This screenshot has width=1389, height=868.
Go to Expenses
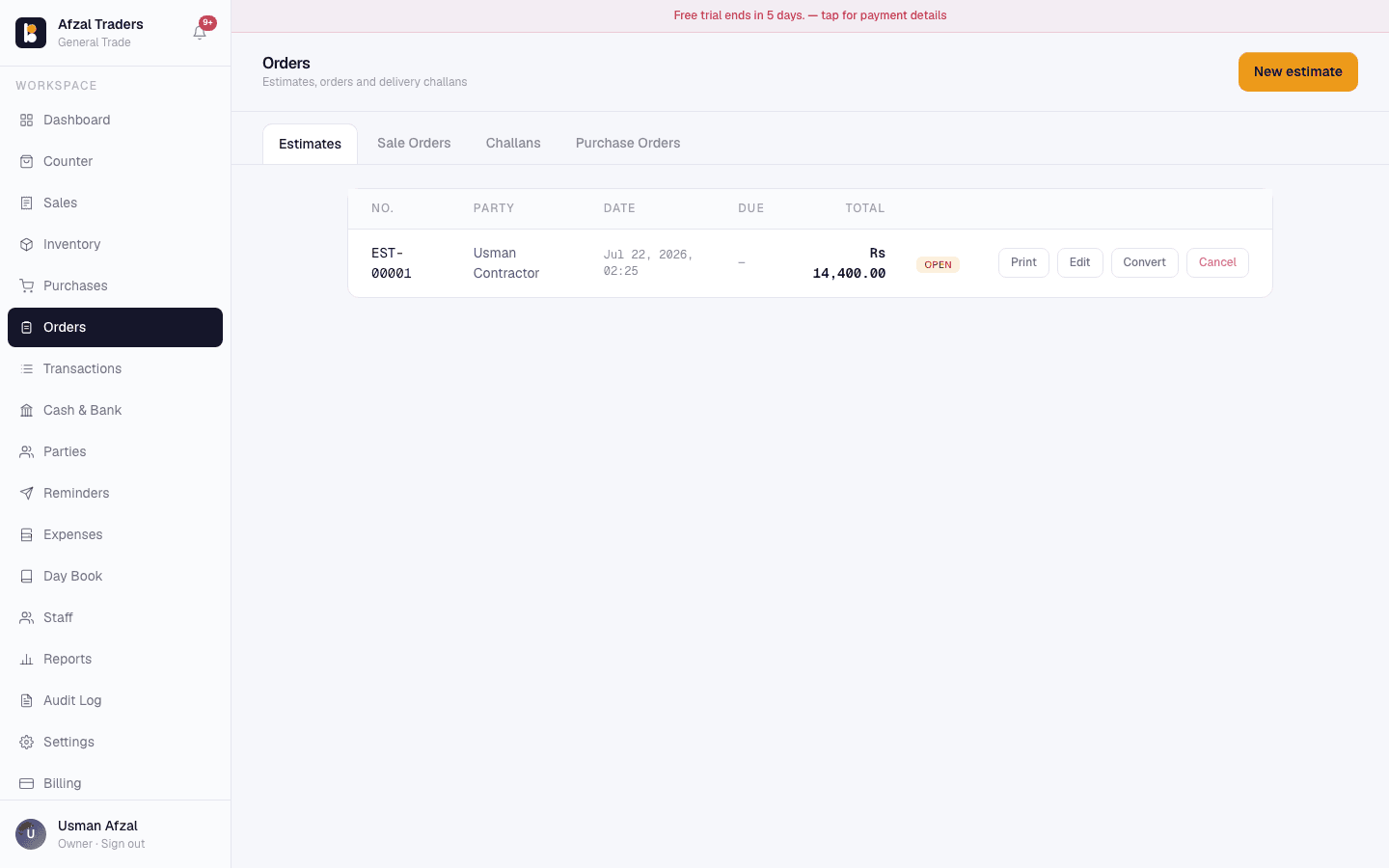click(x=115, y=535)
